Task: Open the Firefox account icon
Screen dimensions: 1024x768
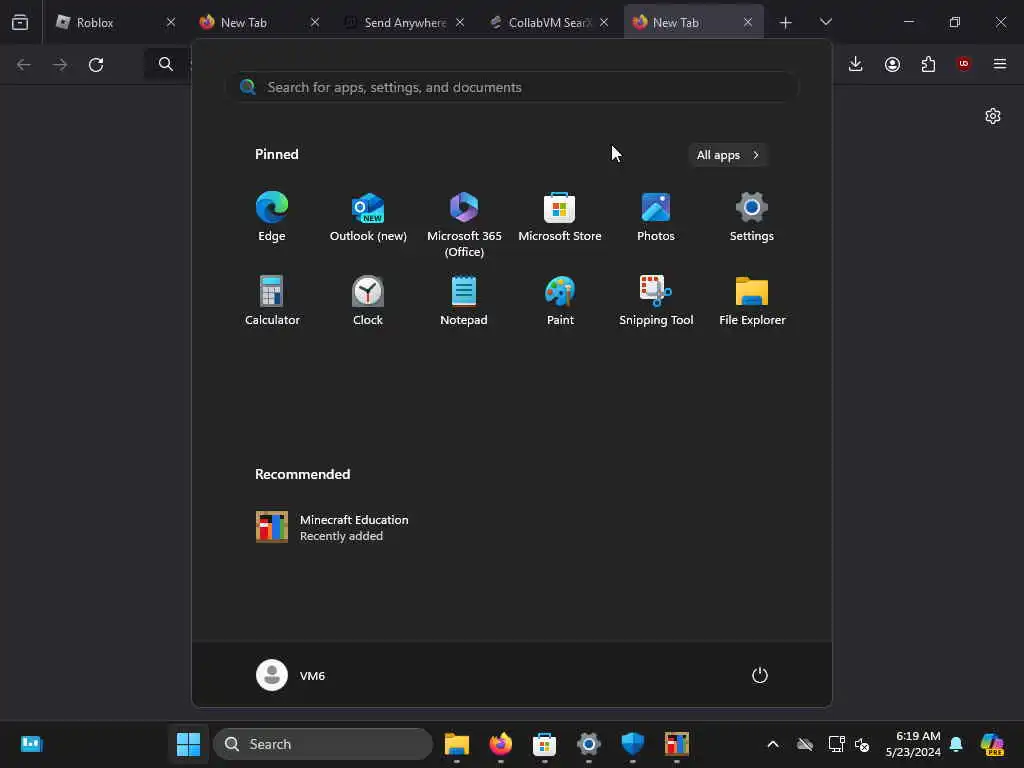Action: point(892,64)
